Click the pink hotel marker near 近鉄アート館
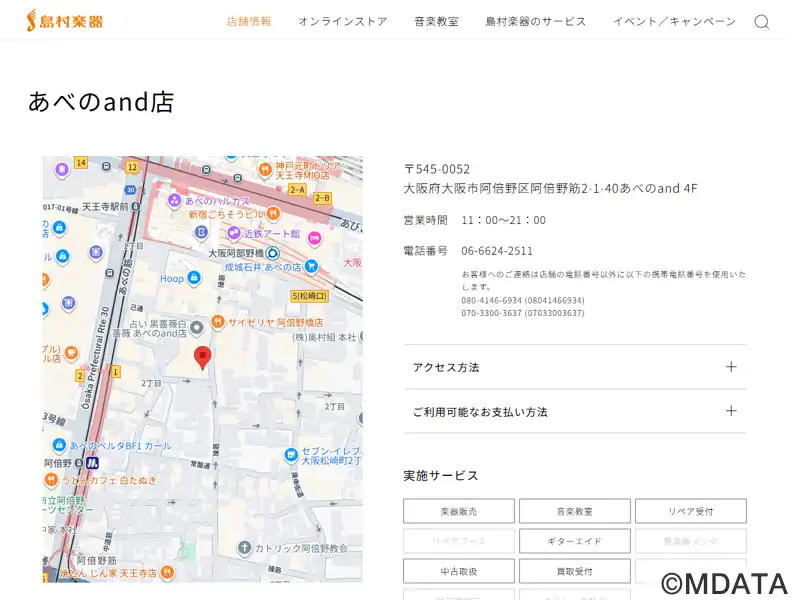 click(314, 238)
